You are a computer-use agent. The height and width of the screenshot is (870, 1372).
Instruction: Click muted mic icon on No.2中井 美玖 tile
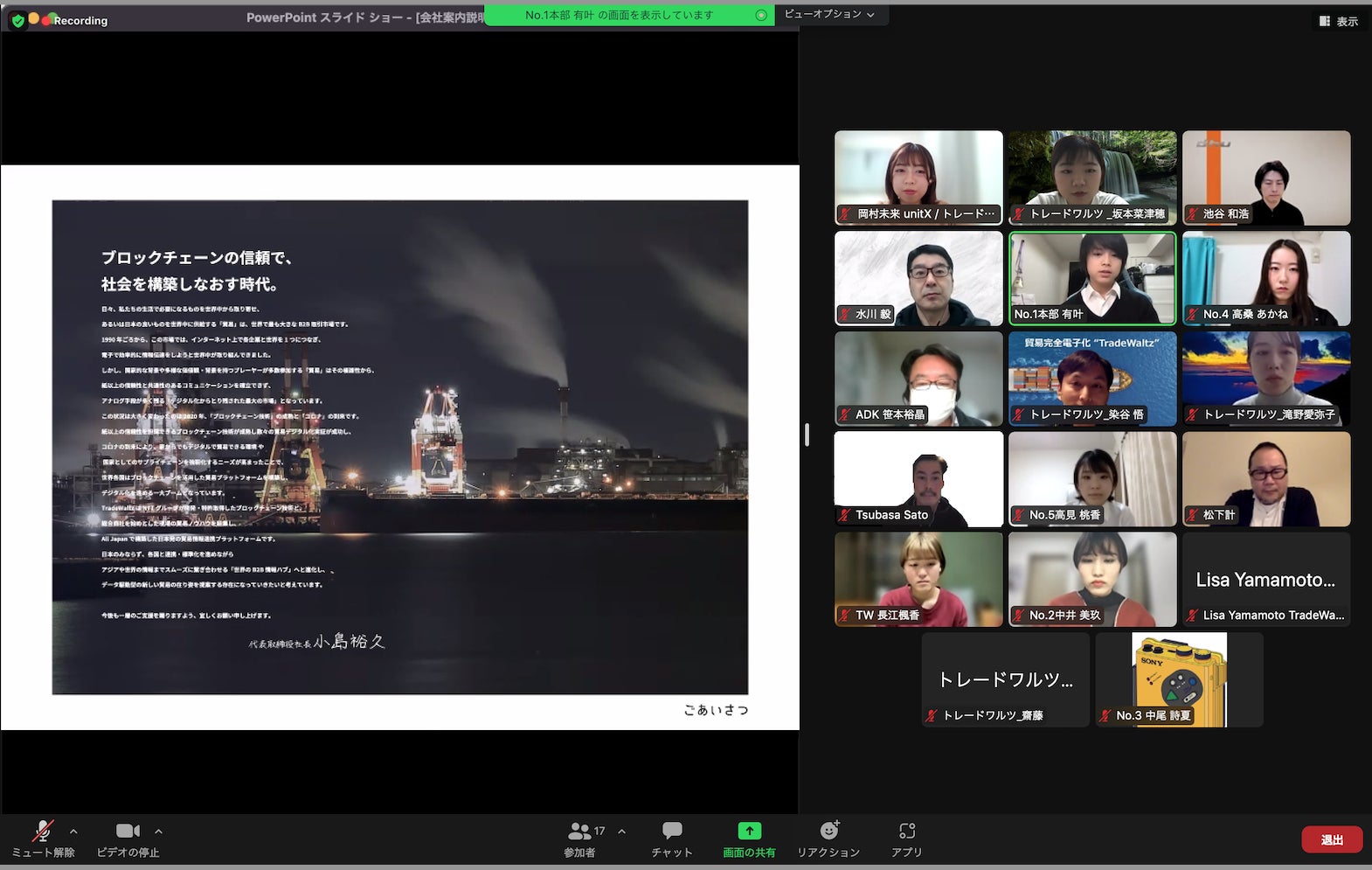click(x=1018, y=616)
